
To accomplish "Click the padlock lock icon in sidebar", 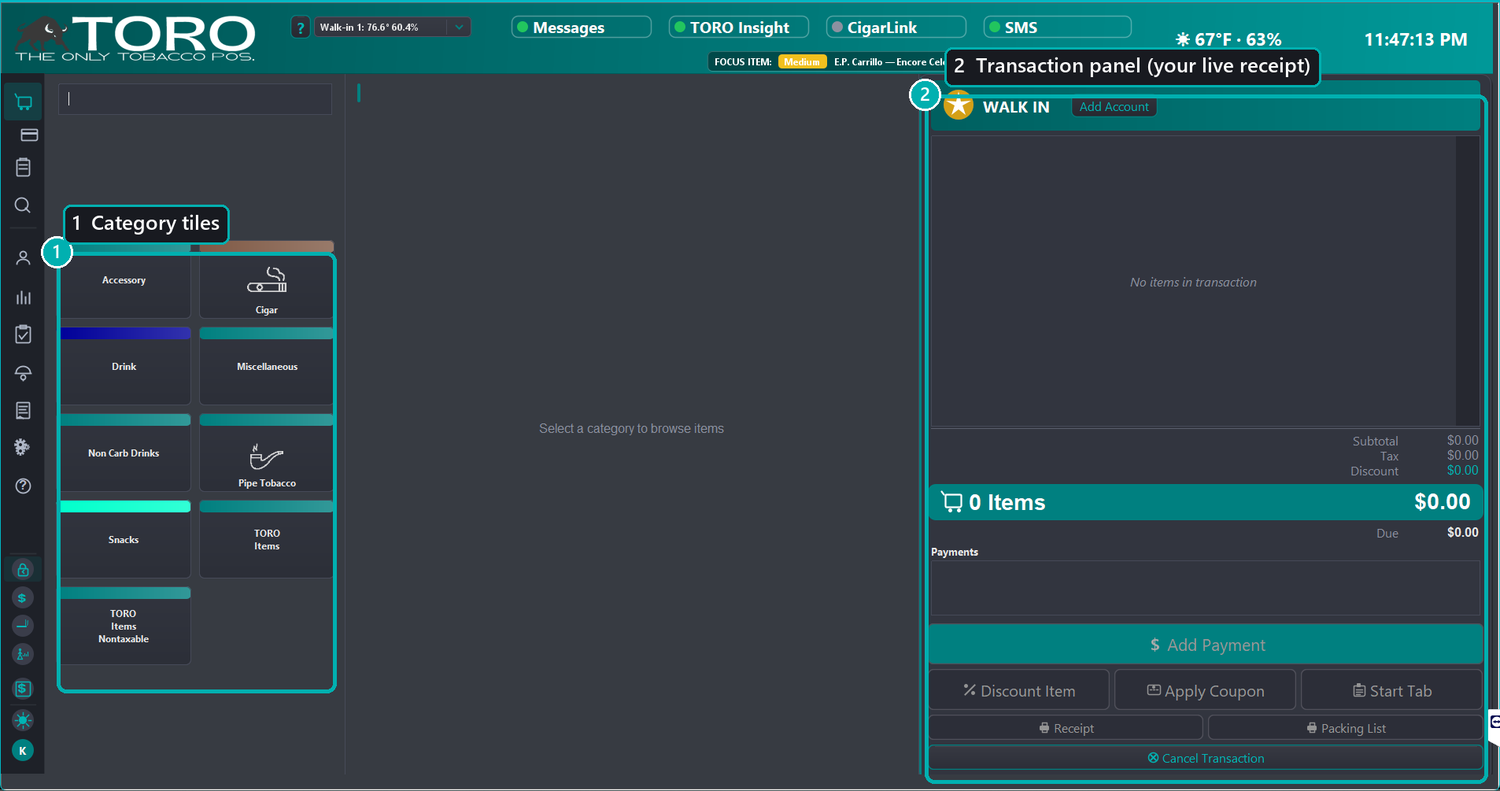I will click(23, 569).
